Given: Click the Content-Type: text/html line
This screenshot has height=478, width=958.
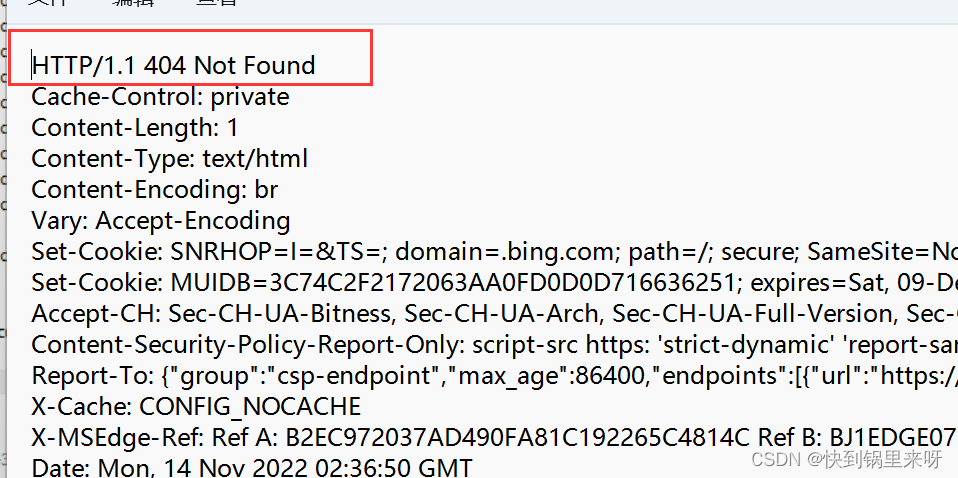Looking at the screenshot, I should point(169,159).
